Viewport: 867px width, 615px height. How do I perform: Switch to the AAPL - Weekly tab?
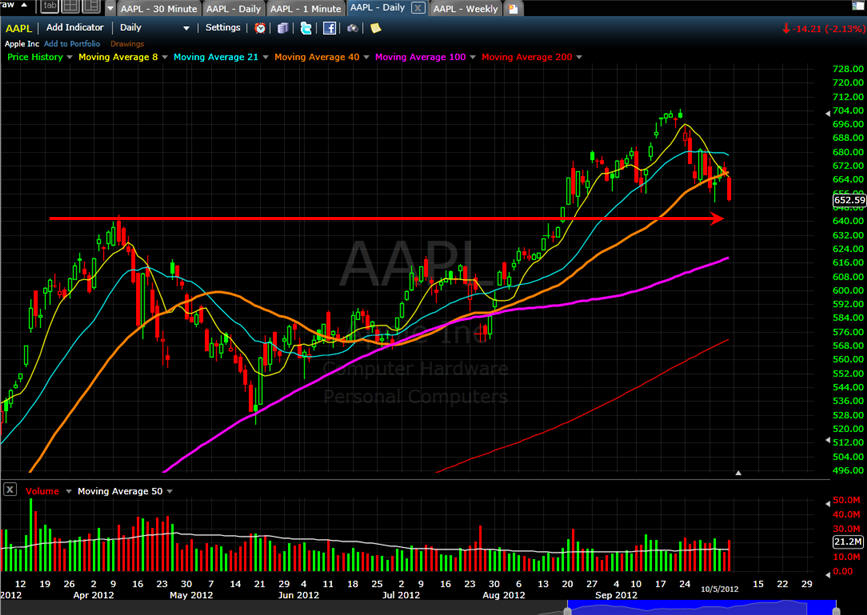pyautogui.click(x=466, y=9)
